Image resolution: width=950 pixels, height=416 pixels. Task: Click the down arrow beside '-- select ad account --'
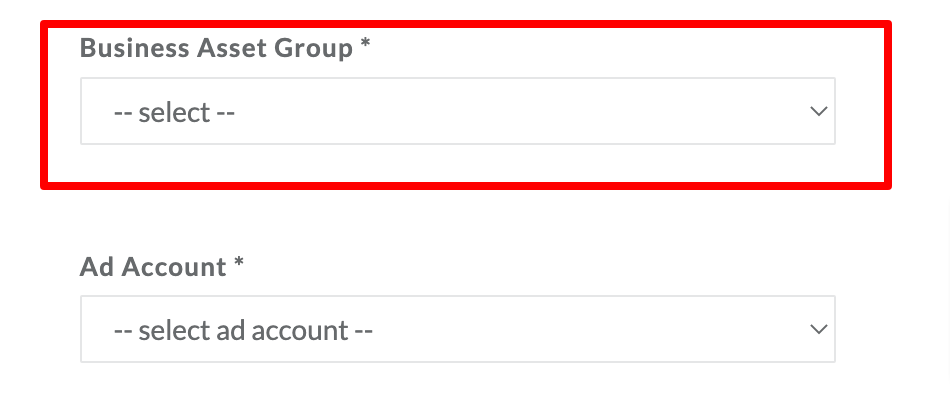819,329
